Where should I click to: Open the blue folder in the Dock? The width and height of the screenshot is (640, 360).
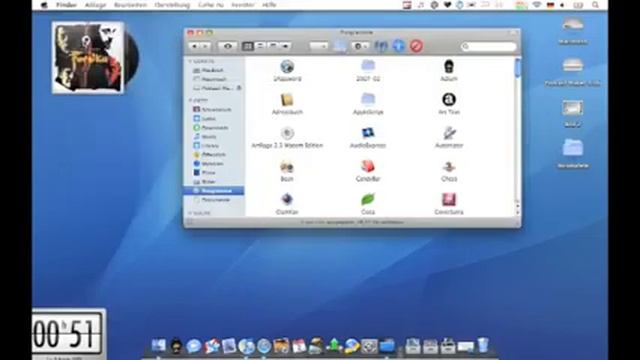387,346
